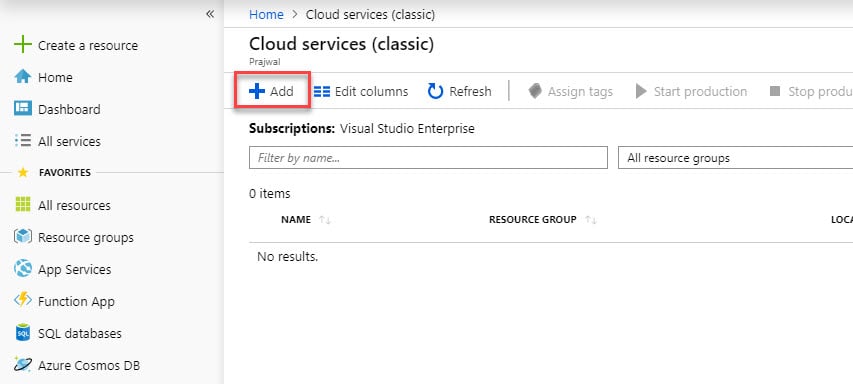Select All resources in favorites
853x384 pixels.
74,206
